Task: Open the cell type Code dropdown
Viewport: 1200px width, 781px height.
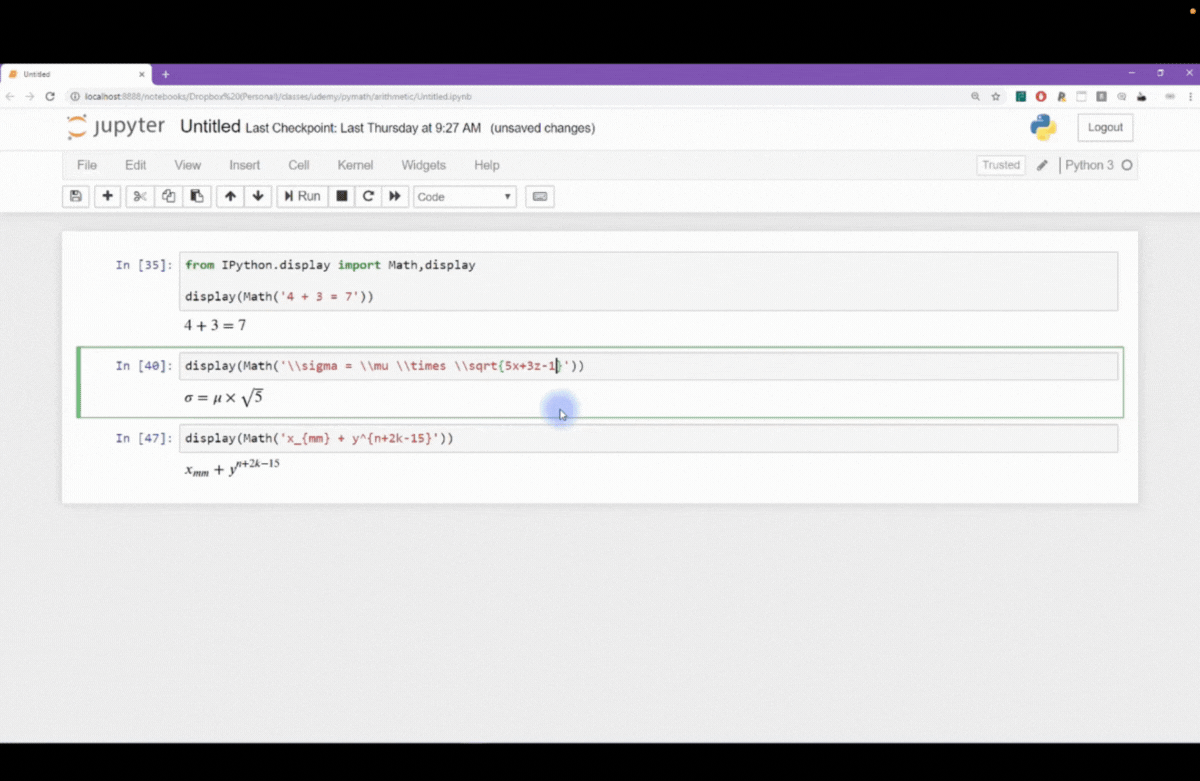Action: coord(464,196)
